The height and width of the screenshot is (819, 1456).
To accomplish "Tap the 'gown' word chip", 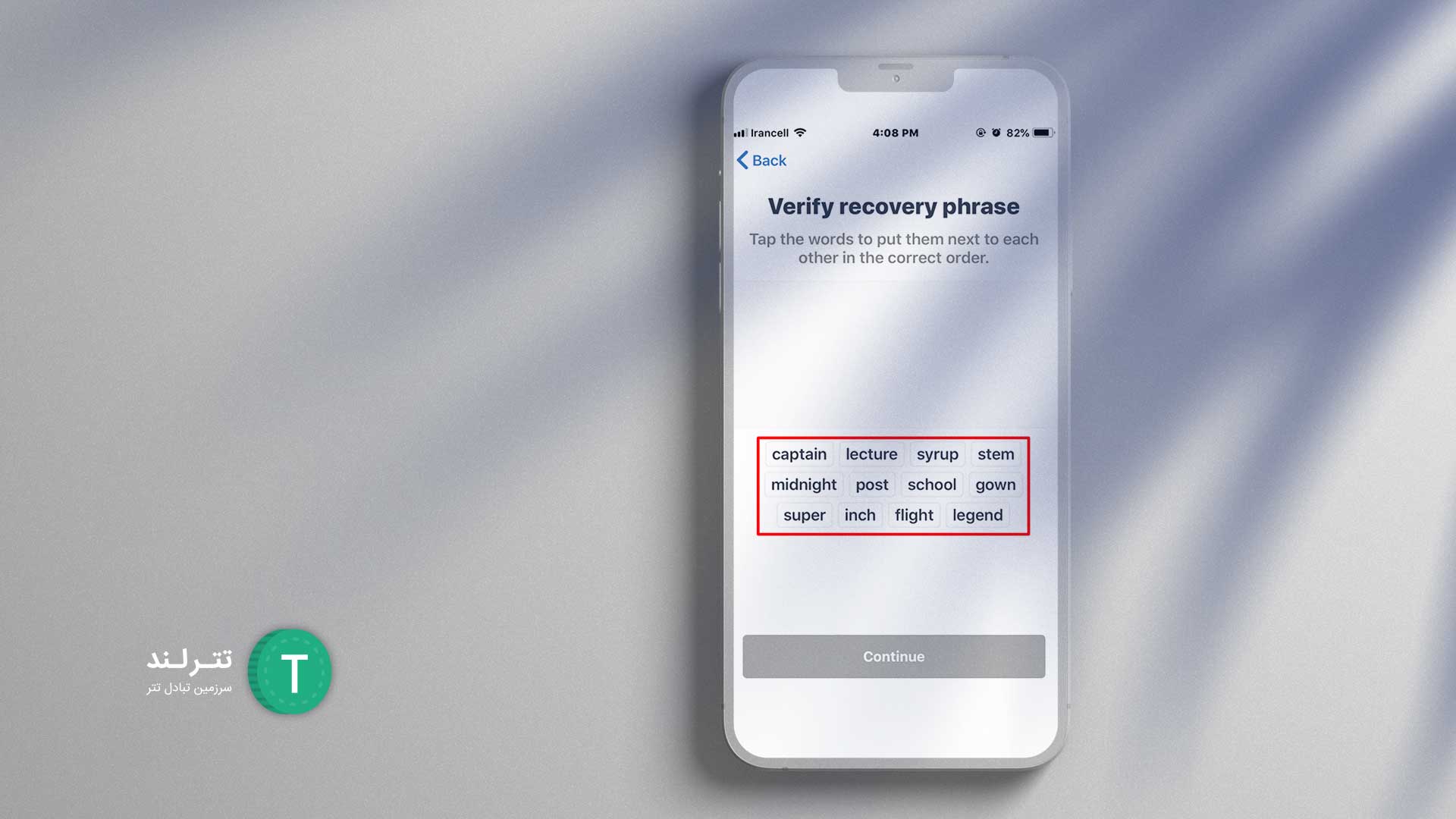I will (995, 484).
